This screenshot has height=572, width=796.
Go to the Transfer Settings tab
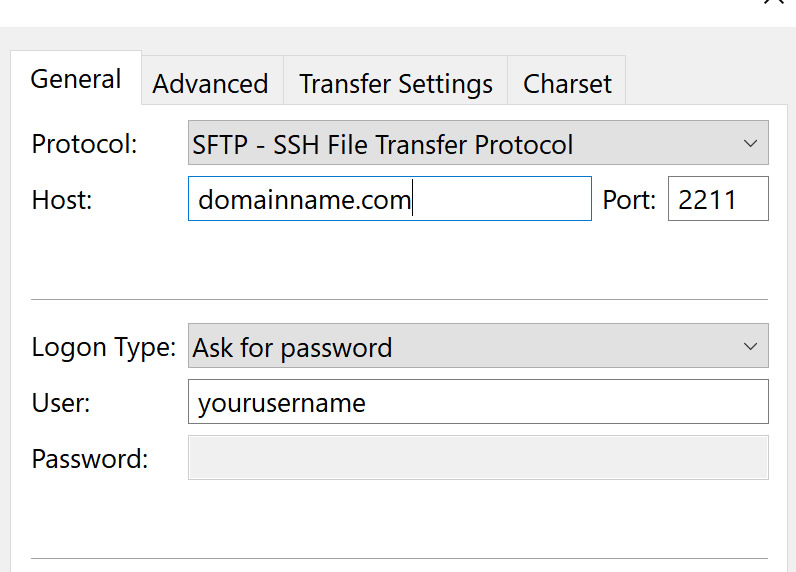pyautogui.click(x=395, y=83)
